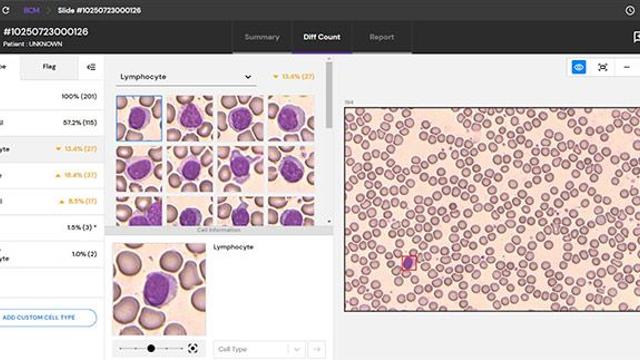Click the arrow button next to Cell Type
640x360 pixels.
[x=317, y=349]
